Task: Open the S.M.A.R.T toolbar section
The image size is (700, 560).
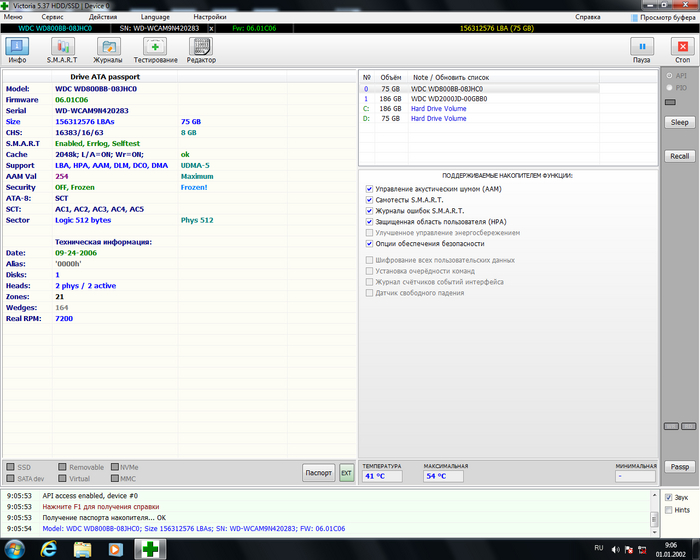Action: [x=62, y=48]
